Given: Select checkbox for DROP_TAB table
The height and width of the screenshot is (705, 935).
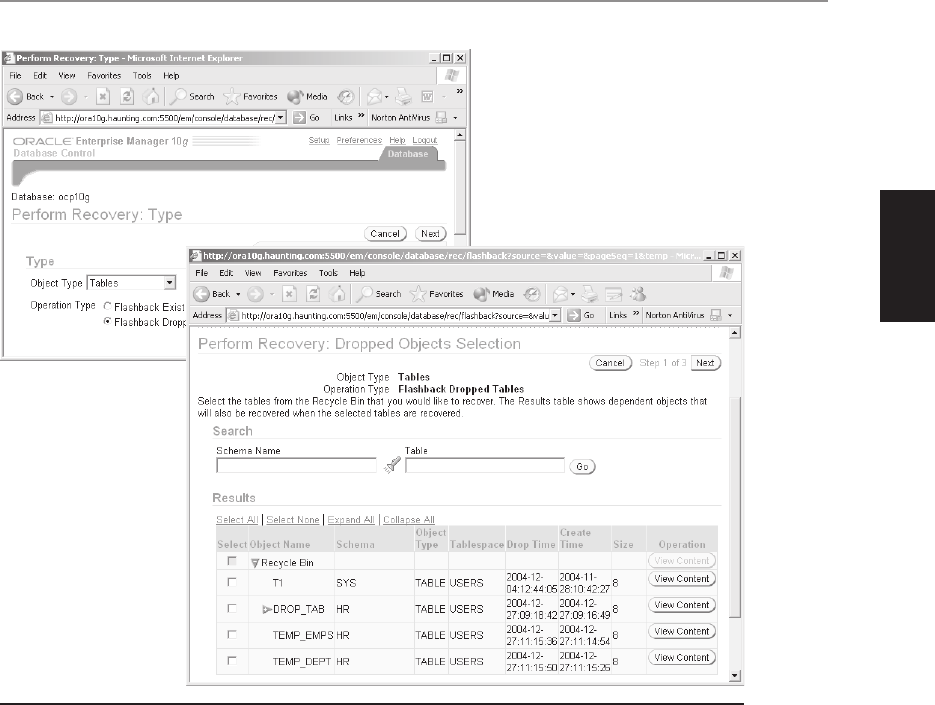Looking at the screenshot, I should (232, 608).
